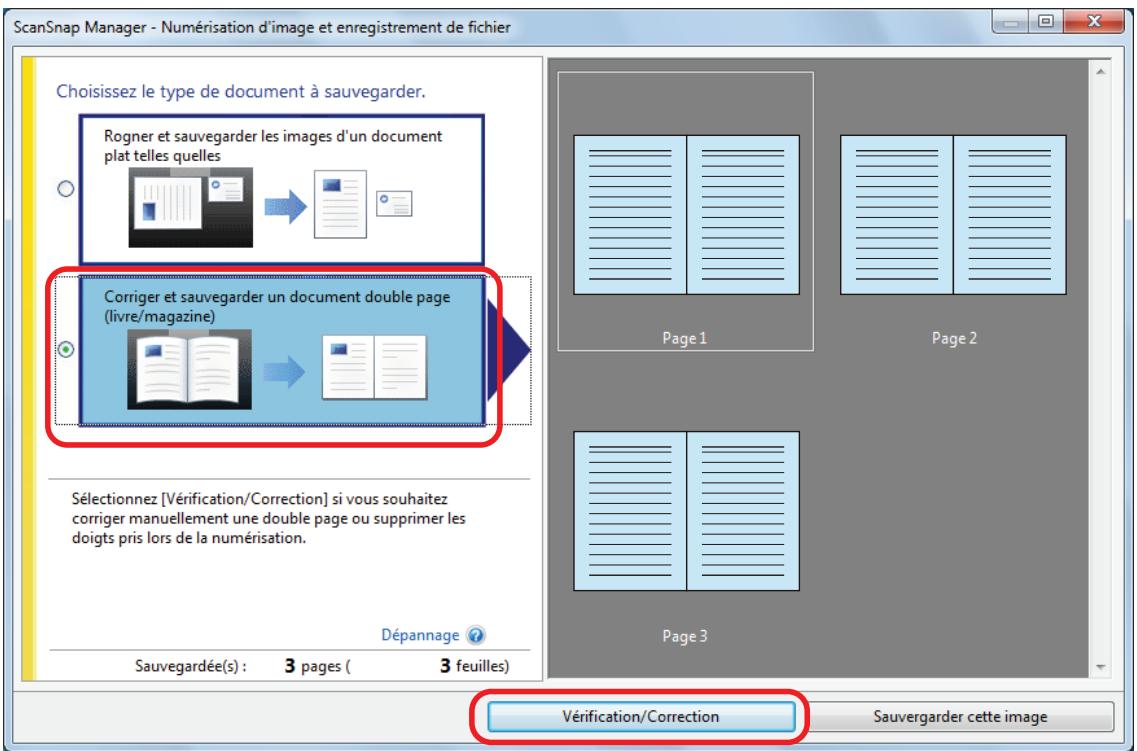Click the scrollbar up arrow in preview pane
Viewport: 1137px width, 751px height.
click(x=1100, y=72)
